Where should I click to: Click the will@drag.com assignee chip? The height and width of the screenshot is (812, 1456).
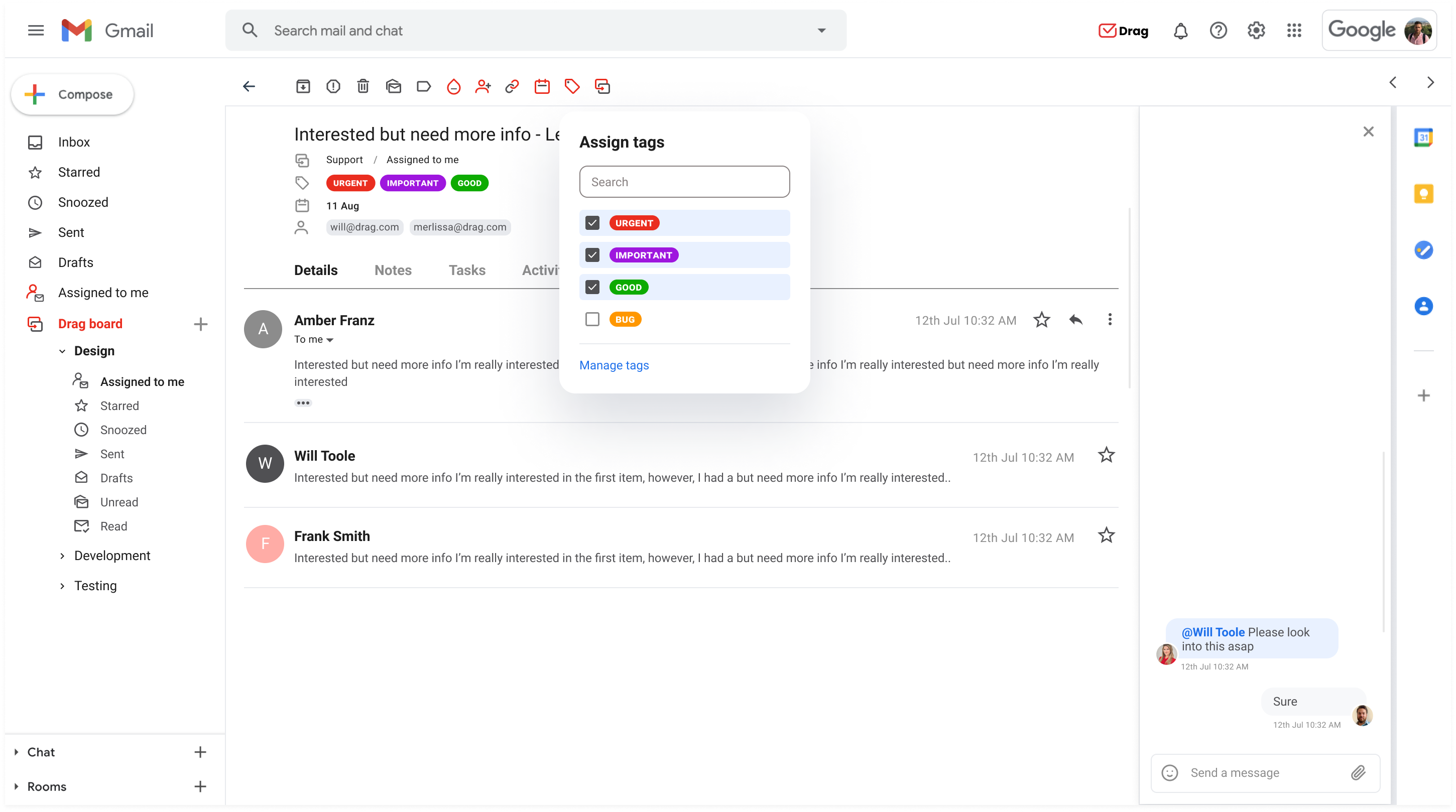click(364, 227)
